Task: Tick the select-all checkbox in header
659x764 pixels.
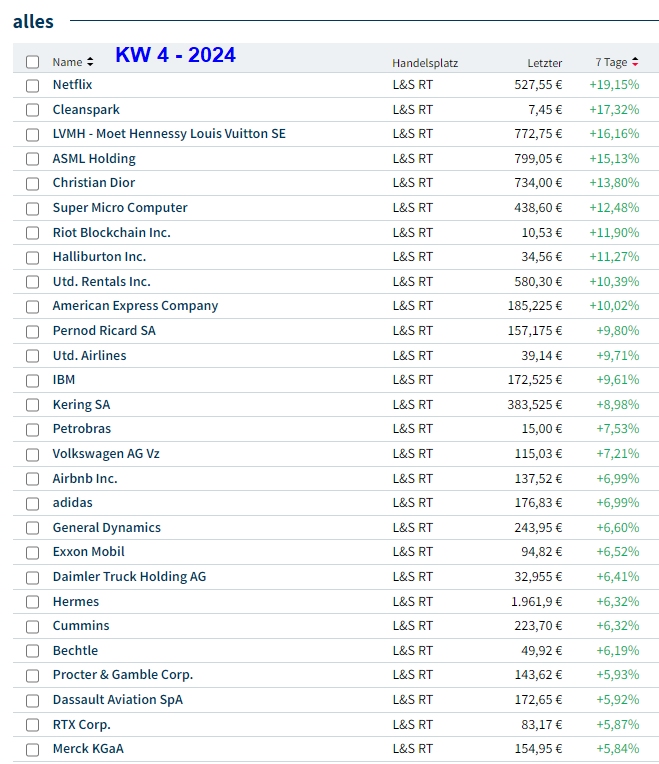Action: click(x=33, y=62)
